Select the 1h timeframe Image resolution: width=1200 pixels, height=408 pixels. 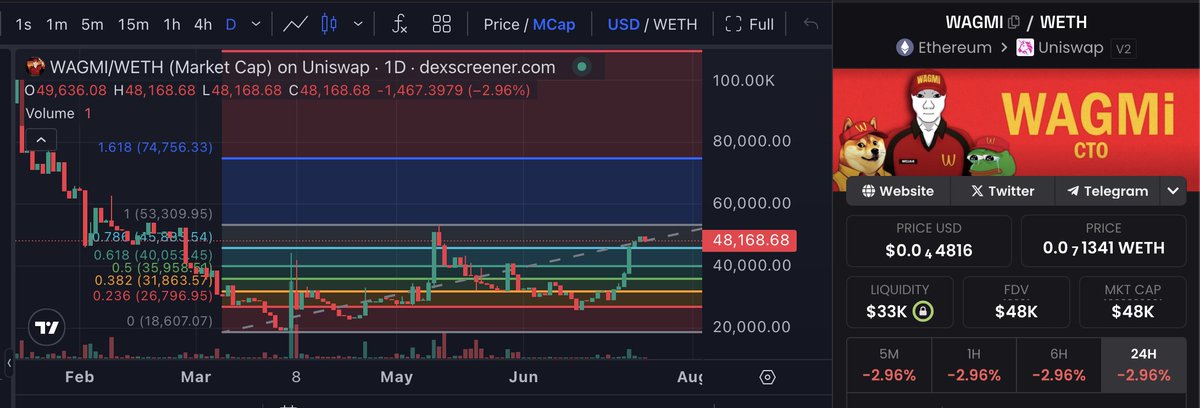tap(172, 24)
